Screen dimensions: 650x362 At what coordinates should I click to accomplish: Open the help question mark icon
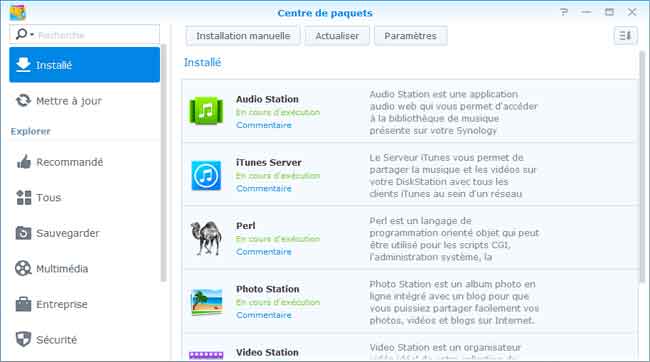point(564,12)
